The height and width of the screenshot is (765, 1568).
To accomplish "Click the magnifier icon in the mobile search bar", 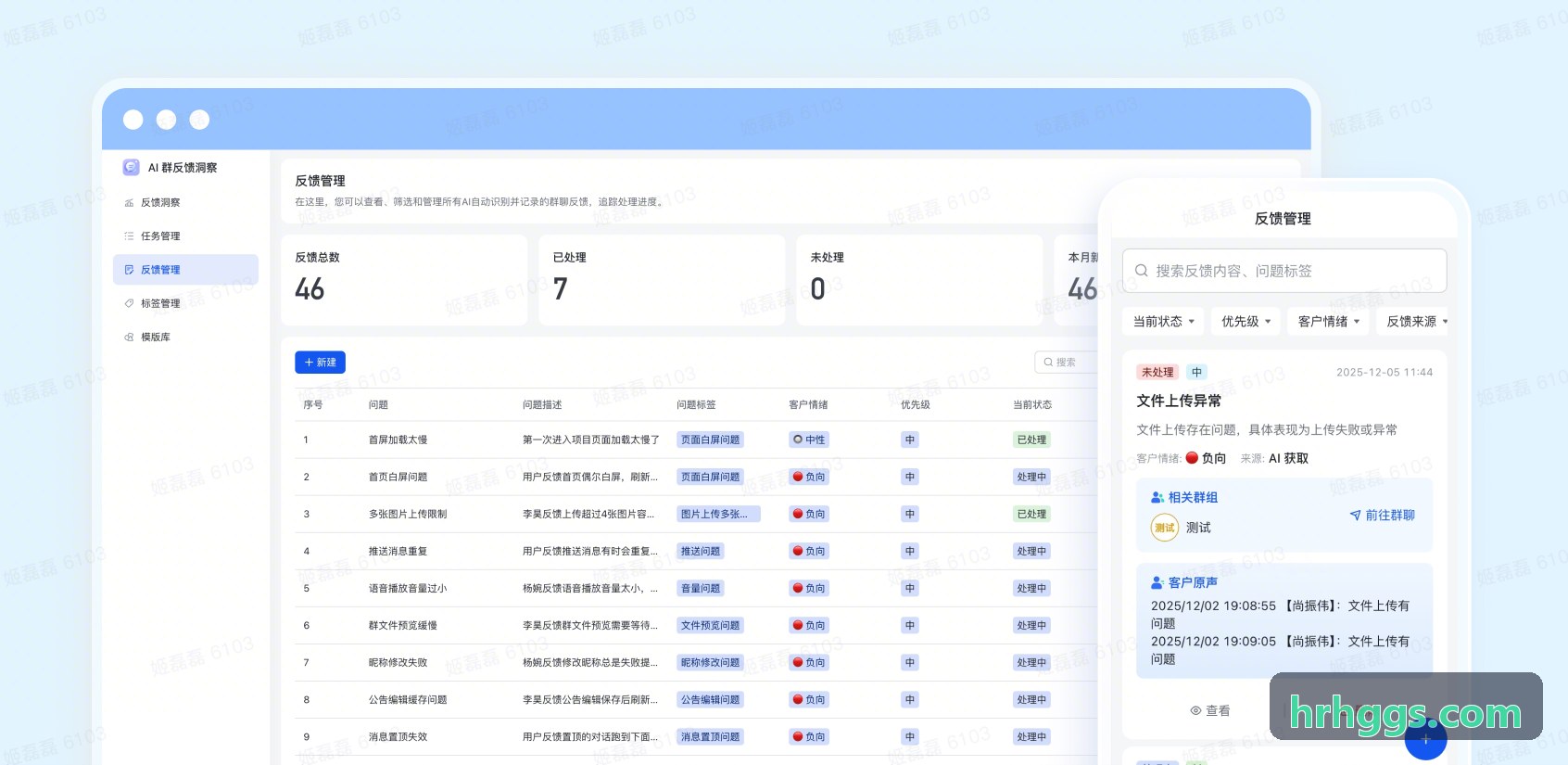I will [x=1142, y=271].
